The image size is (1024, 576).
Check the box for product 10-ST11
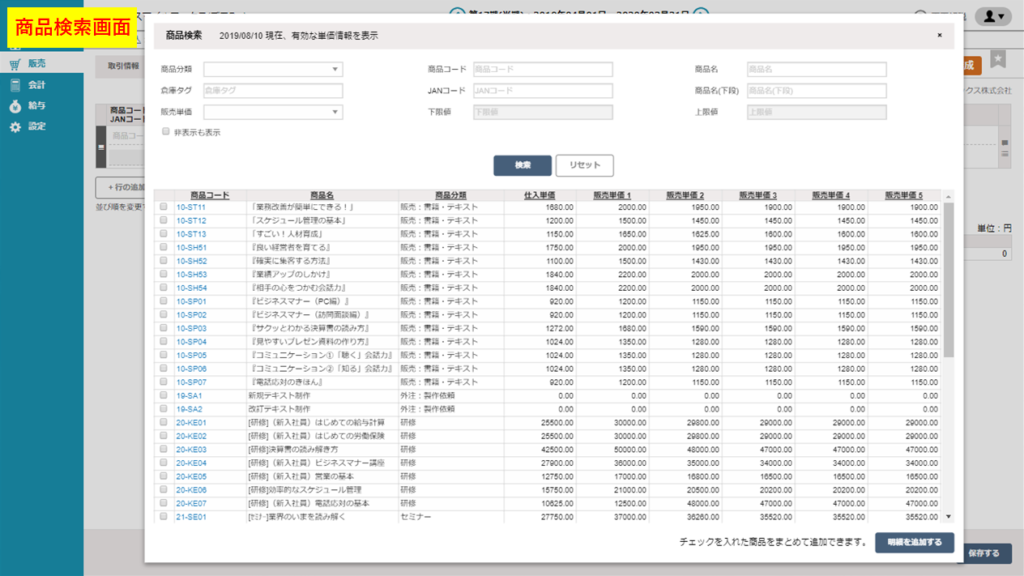click(164, 207)
